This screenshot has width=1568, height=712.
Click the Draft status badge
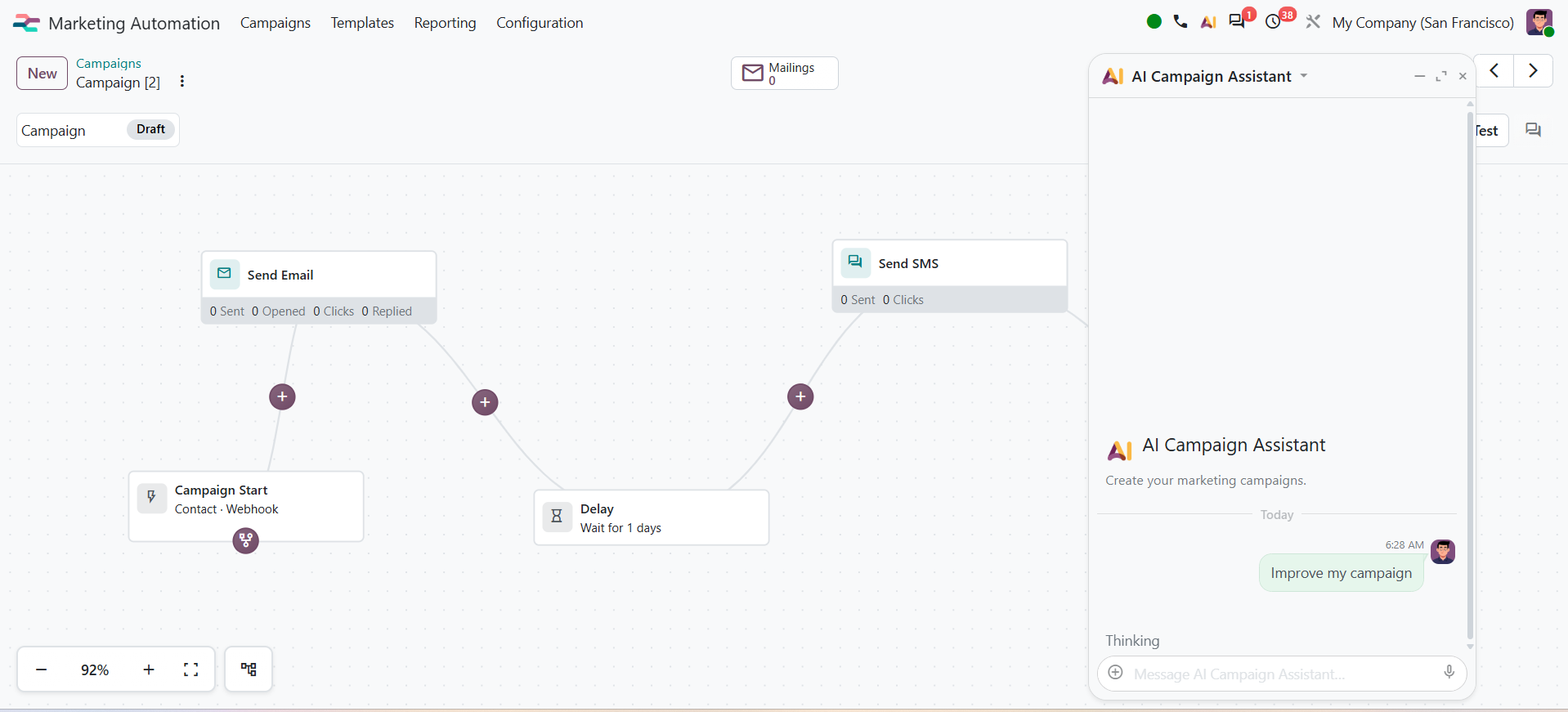pos(151,129)
